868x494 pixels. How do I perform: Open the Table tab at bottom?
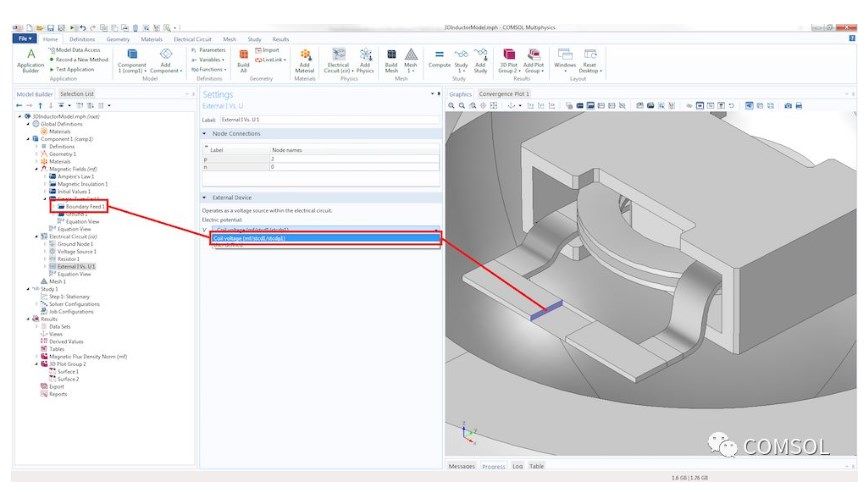536,466
